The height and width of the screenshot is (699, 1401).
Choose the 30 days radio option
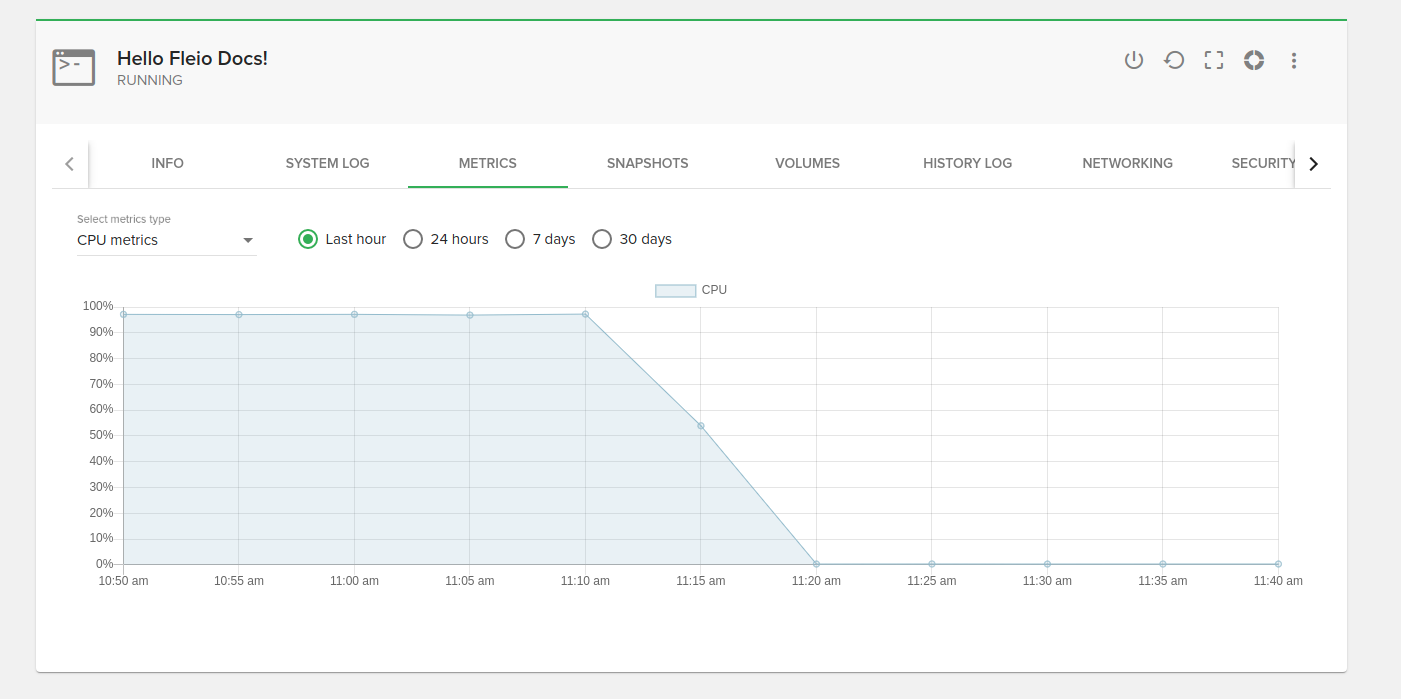point(602,239)
